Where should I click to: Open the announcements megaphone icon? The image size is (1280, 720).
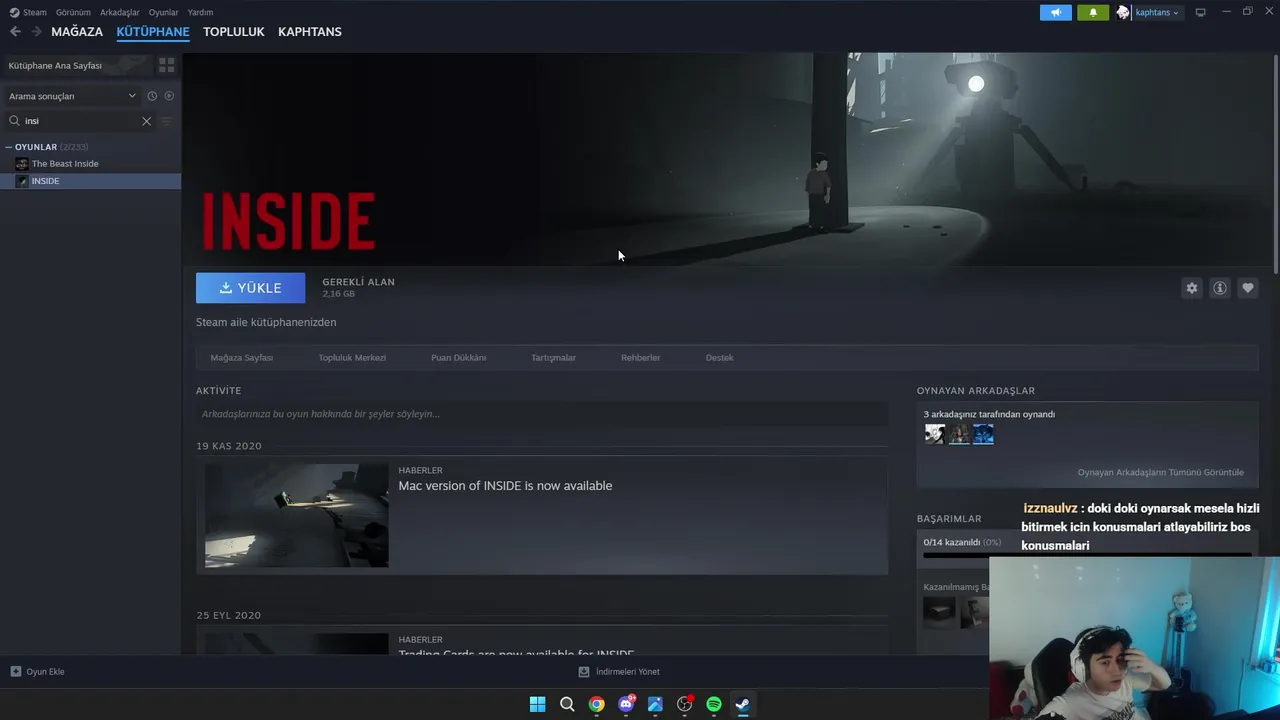[x=1056, y=12]
